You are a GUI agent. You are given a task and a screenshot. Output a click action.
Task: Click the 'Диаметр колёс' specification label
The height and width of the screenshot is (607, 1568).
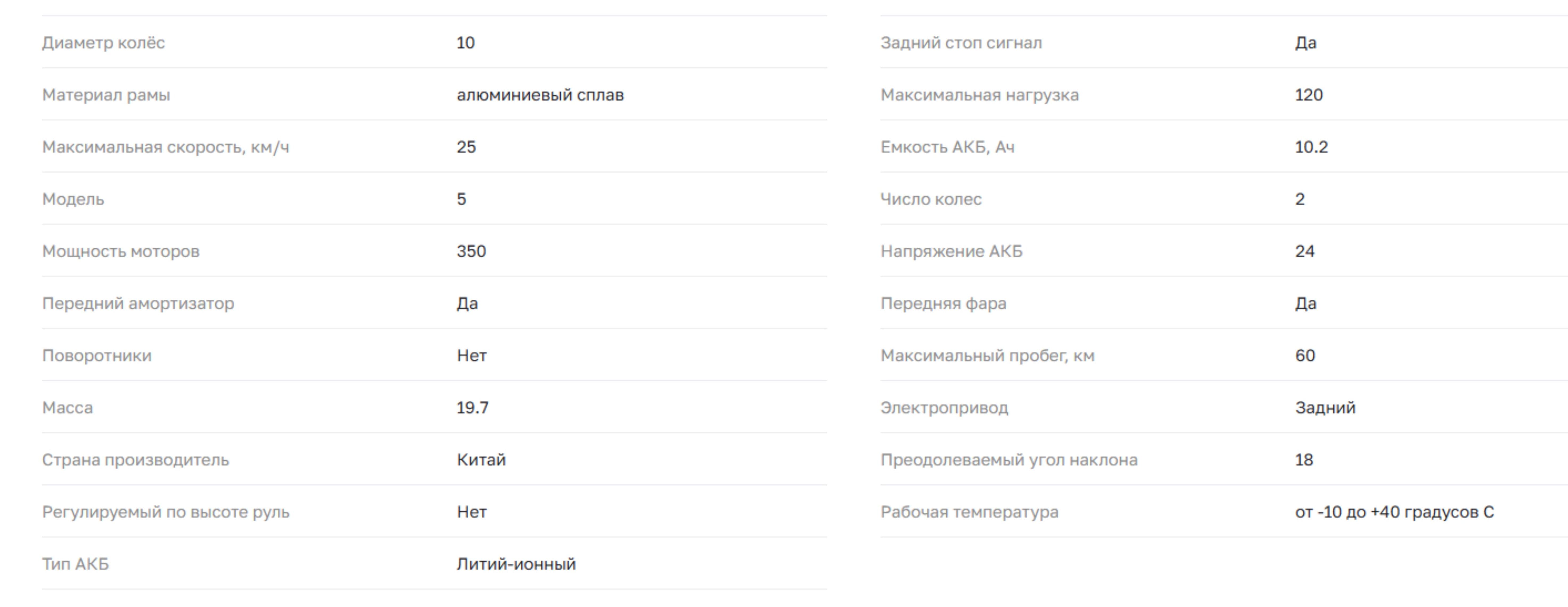click(104, 43)
